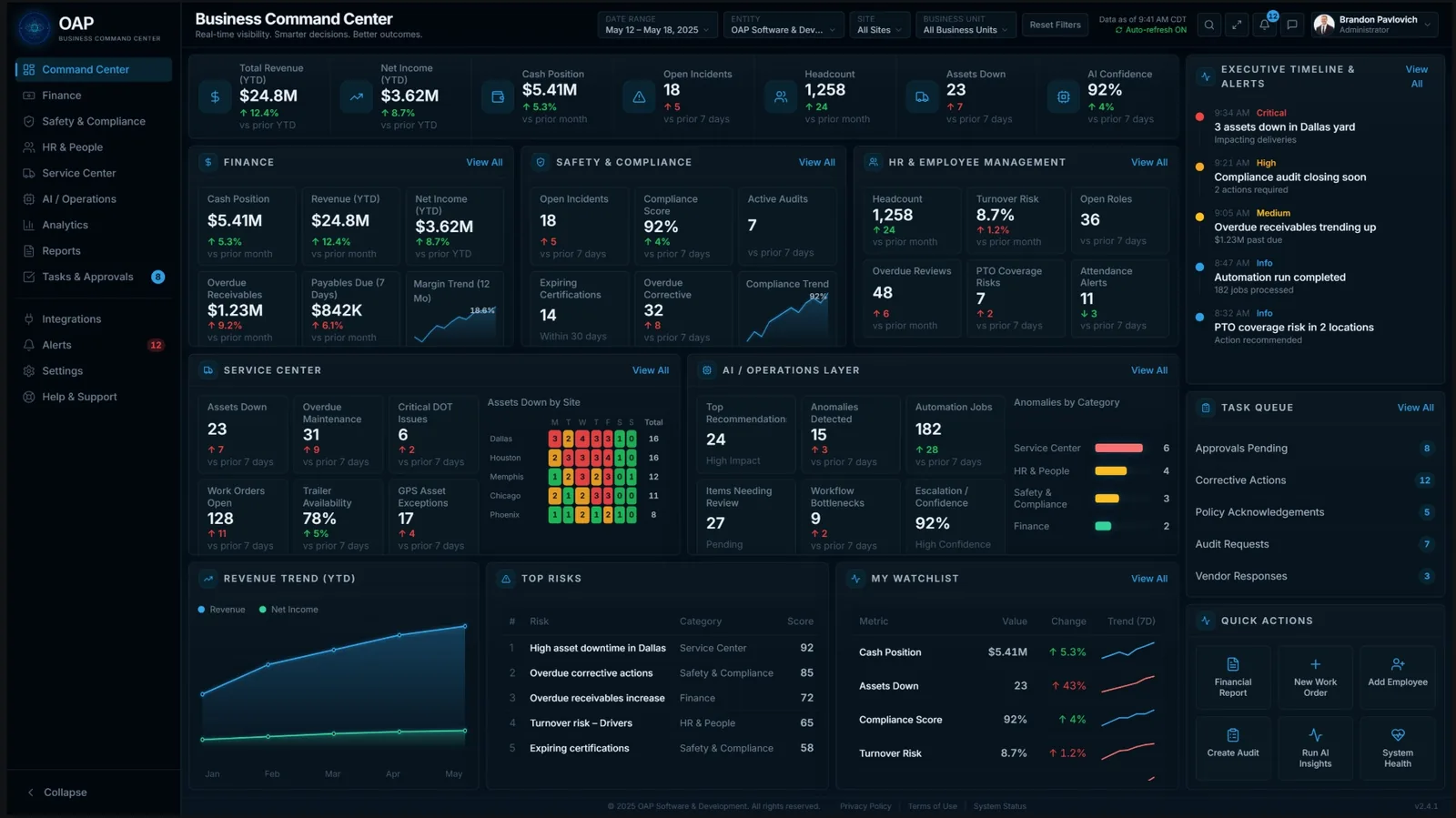Open the Approvals Pending task row
Image resolution: width=1456 pixels, height=818 pixels.
1315,449
